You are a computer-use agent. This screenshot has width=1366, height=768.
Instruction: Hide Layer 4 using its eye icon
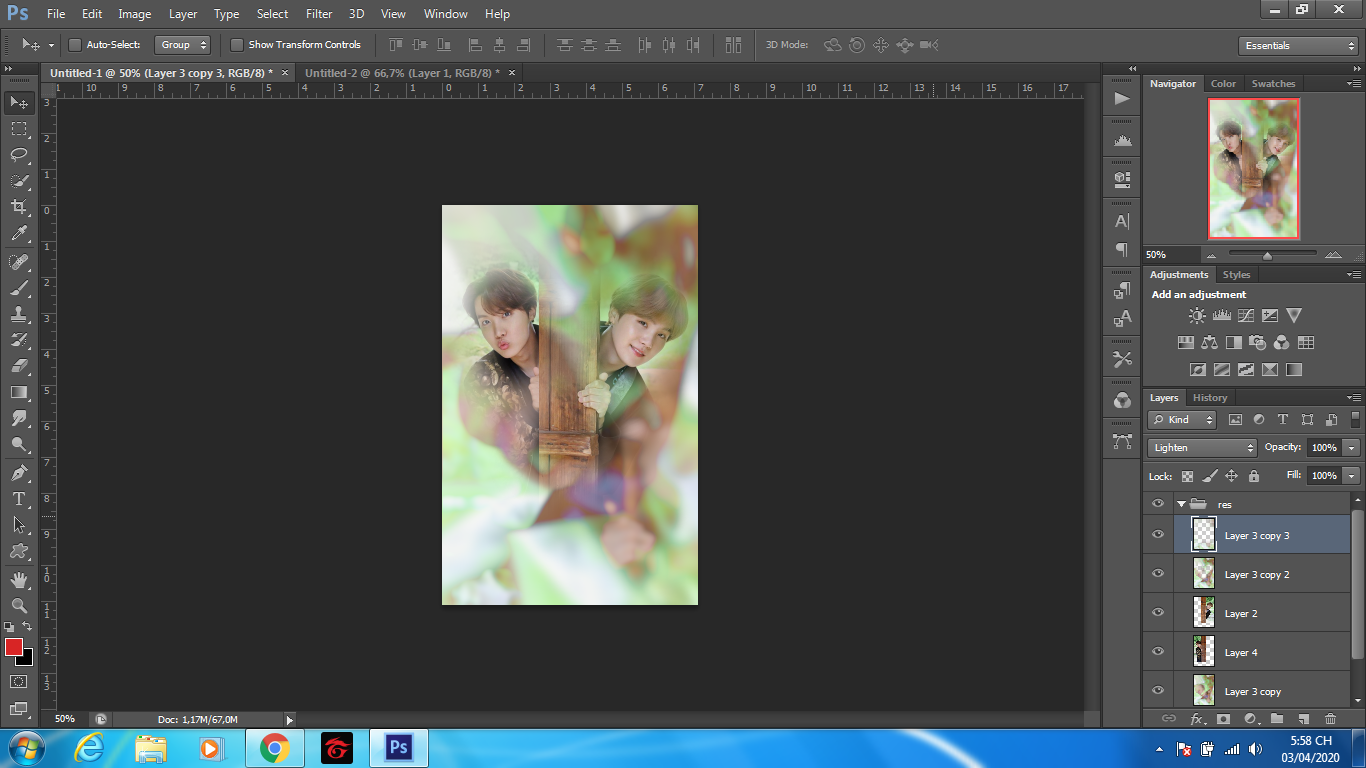[1158, 652]
